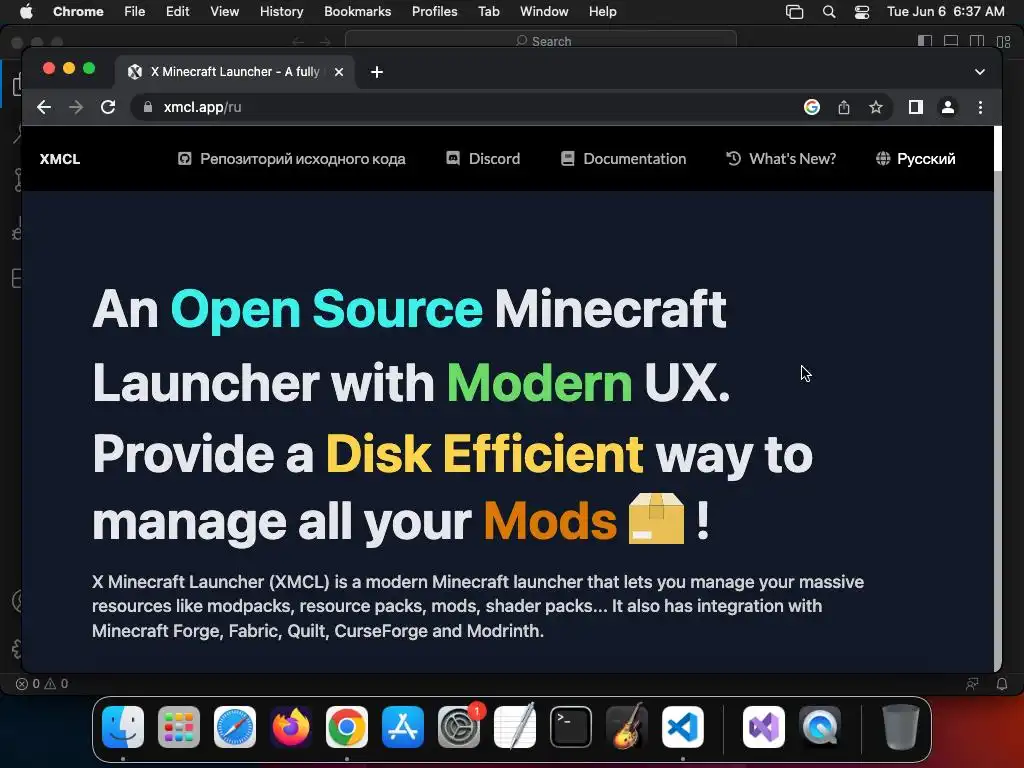Image resolution: width=1024 pixels, height=768 pixels.
Task: Toggle VS Code primary sidebar layout icon
Action: [x=925, y=41]
